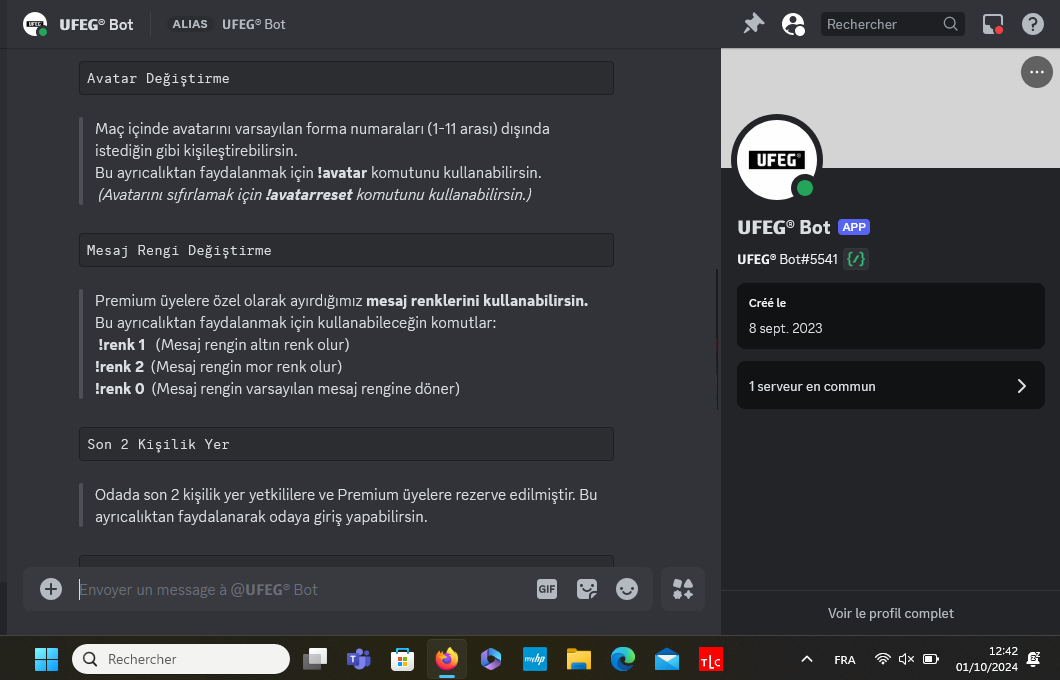Click 'Voir le profil complet' link

890,613
